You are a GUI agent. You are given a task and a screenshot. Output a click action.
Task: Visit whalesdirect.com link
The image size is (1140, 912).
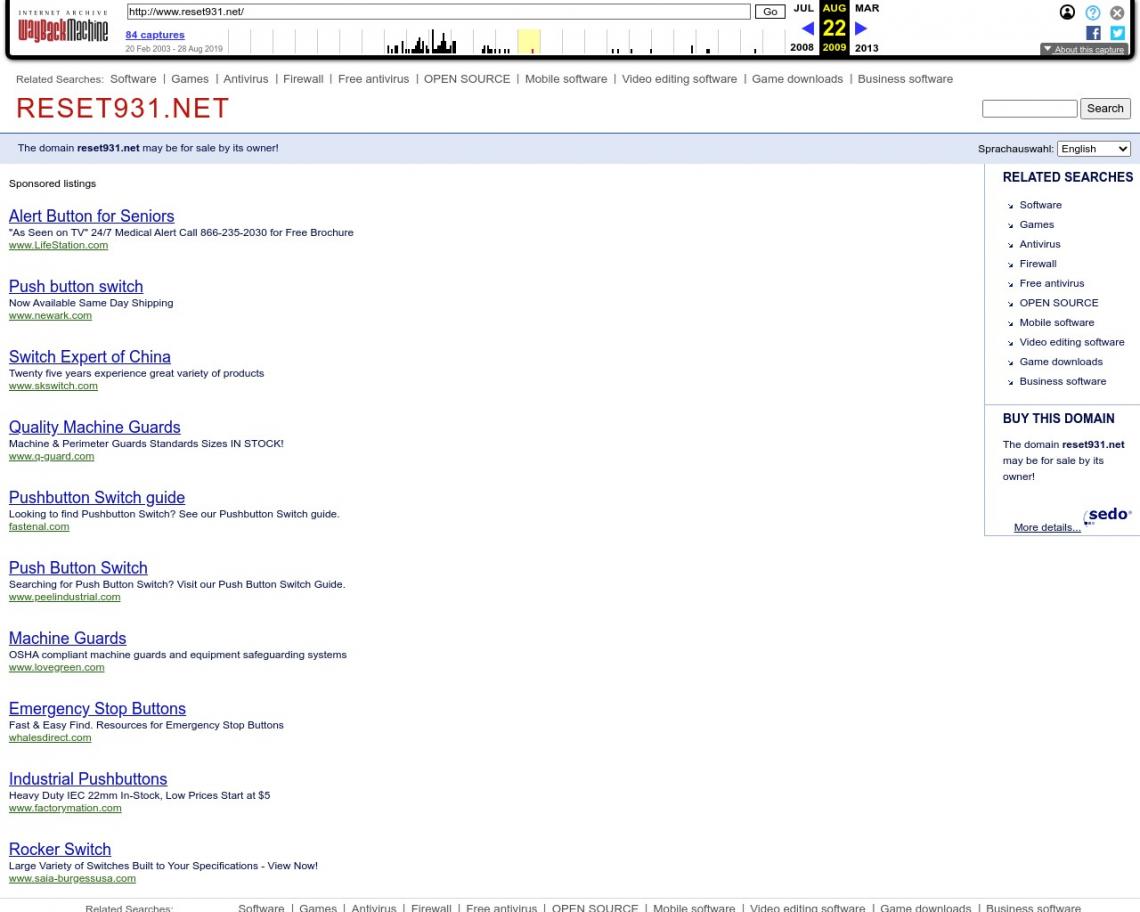tap(50, 738)
